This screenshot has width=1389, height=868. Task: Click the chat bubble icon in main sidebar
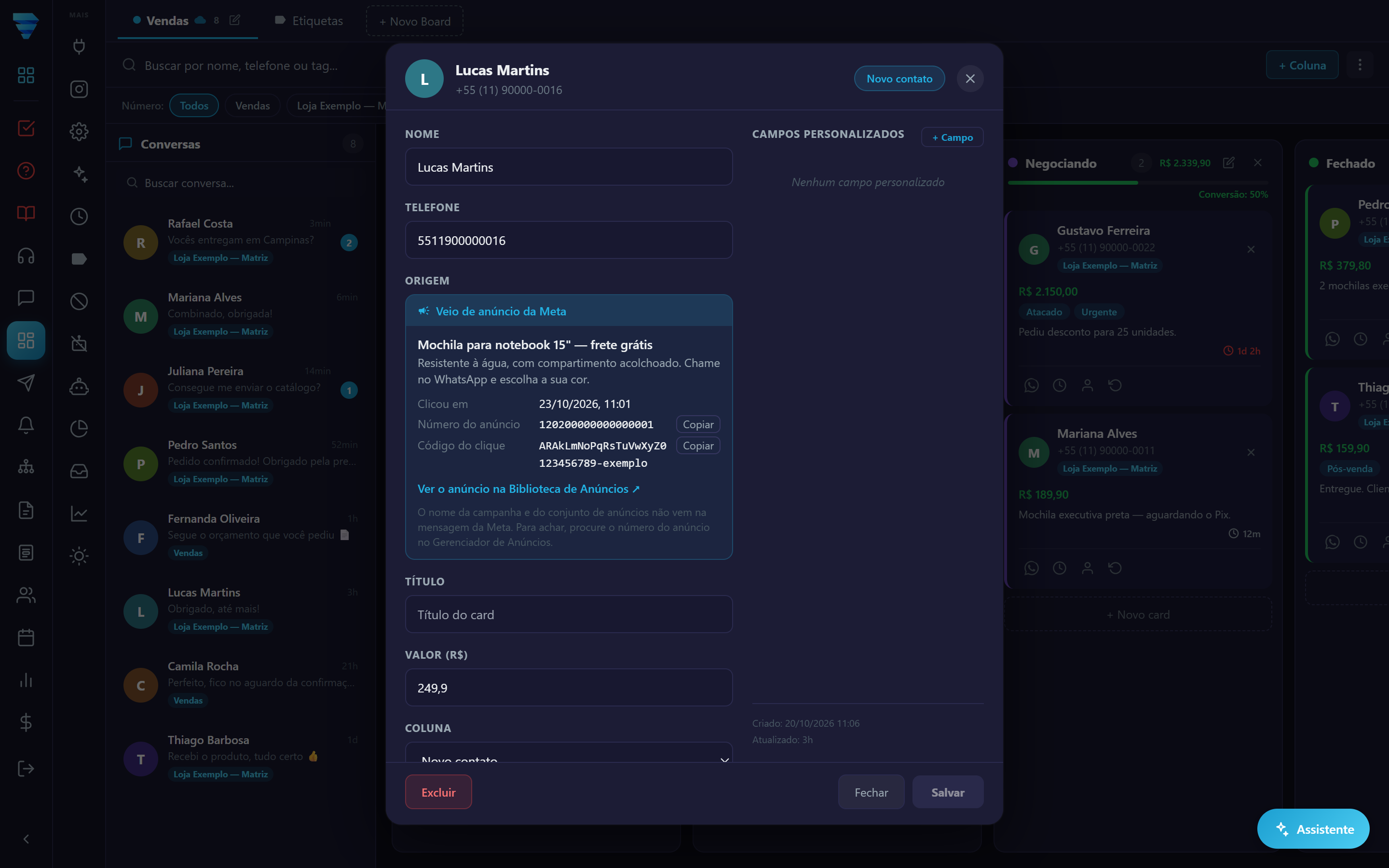pyautogui.click(x=26, y=298)
